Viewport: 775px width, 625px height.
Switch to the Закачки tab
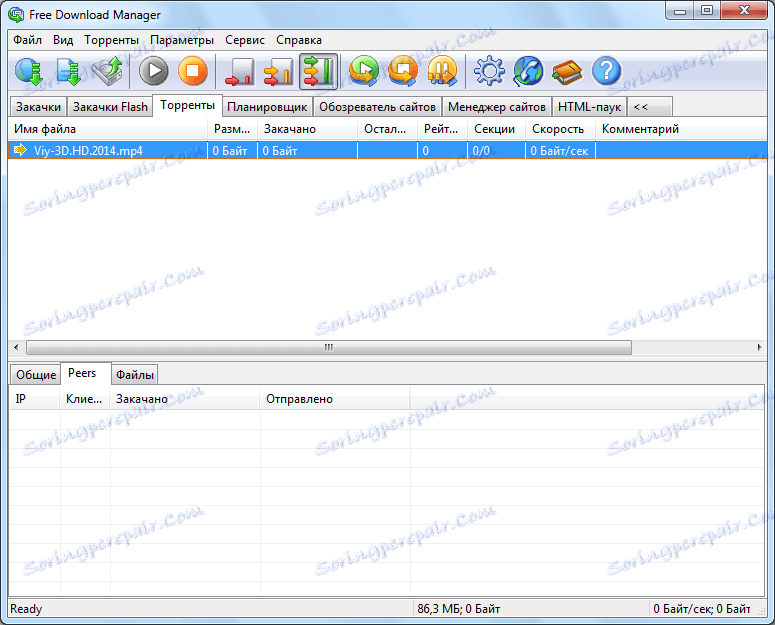pos(38,107)
